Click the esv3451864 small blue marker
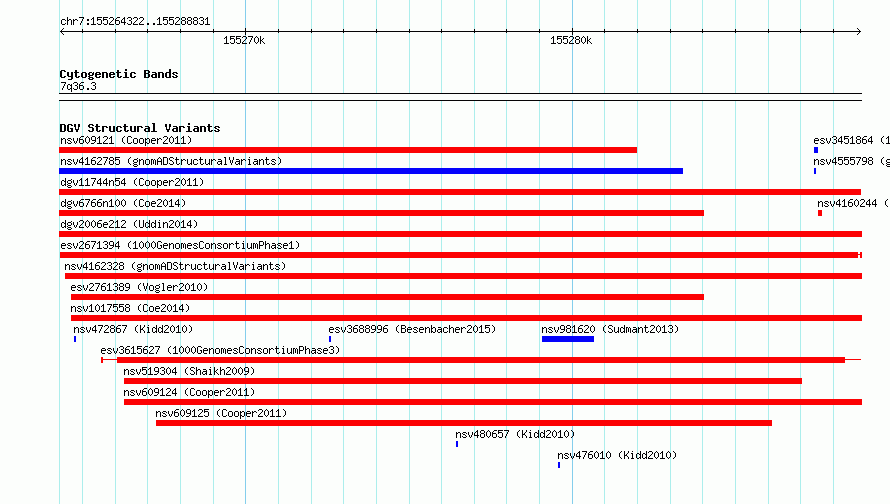The image size is (890, 504). click(816, 150)
